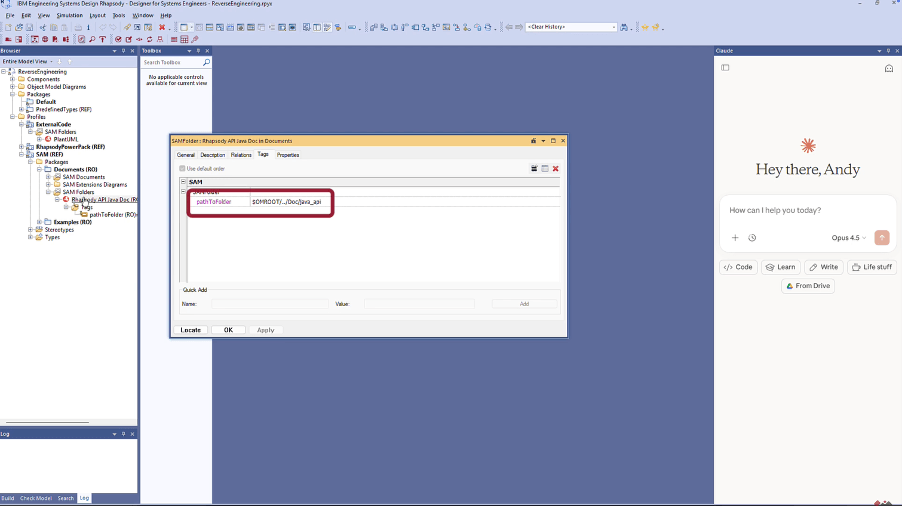Click the red checkmark circle toolbar icon
The height and width of the screenshot is (506, 902).
[x=118, y=40]
